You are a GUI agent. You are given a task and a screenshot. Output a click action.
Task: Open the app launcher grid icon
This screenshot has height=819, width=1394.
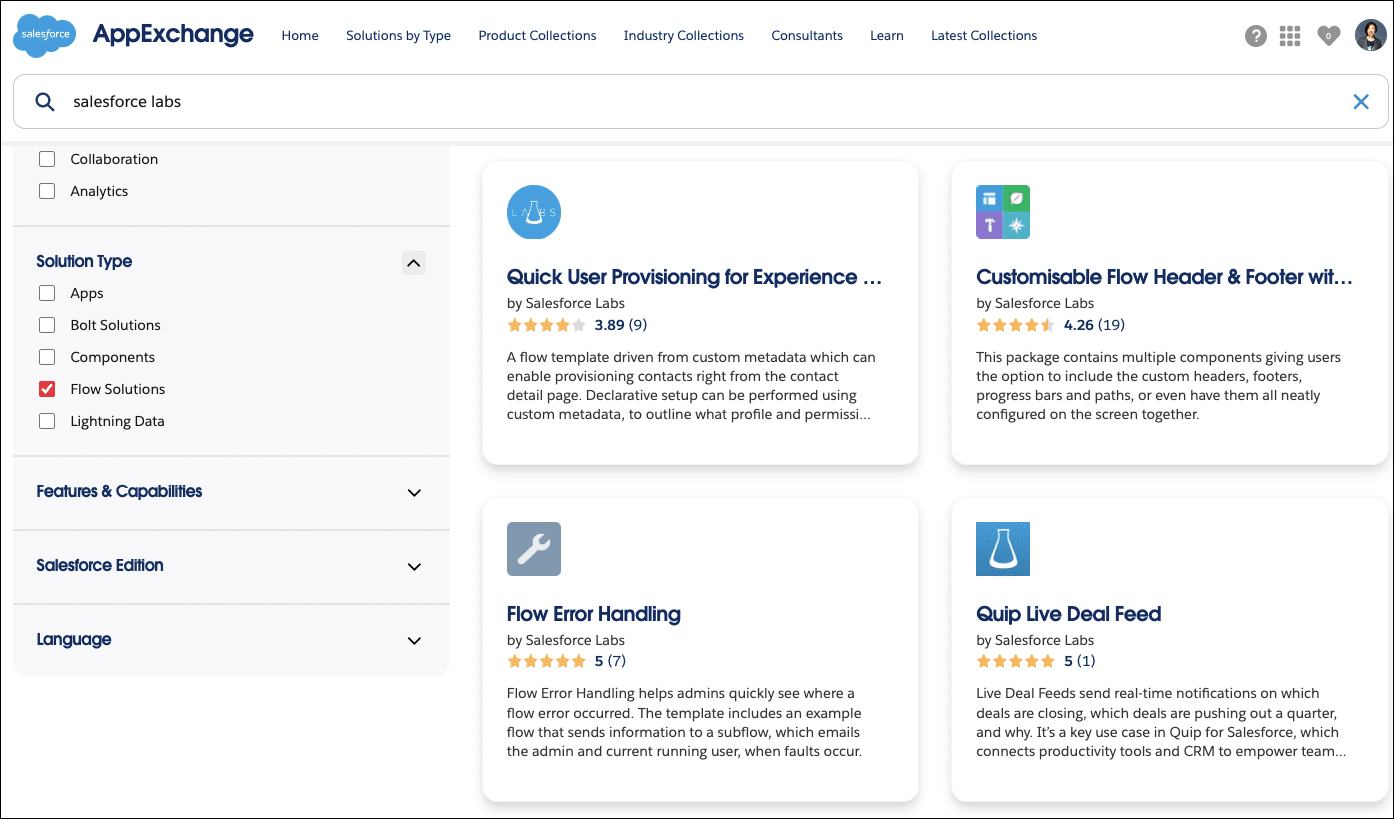[x=1290, y=36]
